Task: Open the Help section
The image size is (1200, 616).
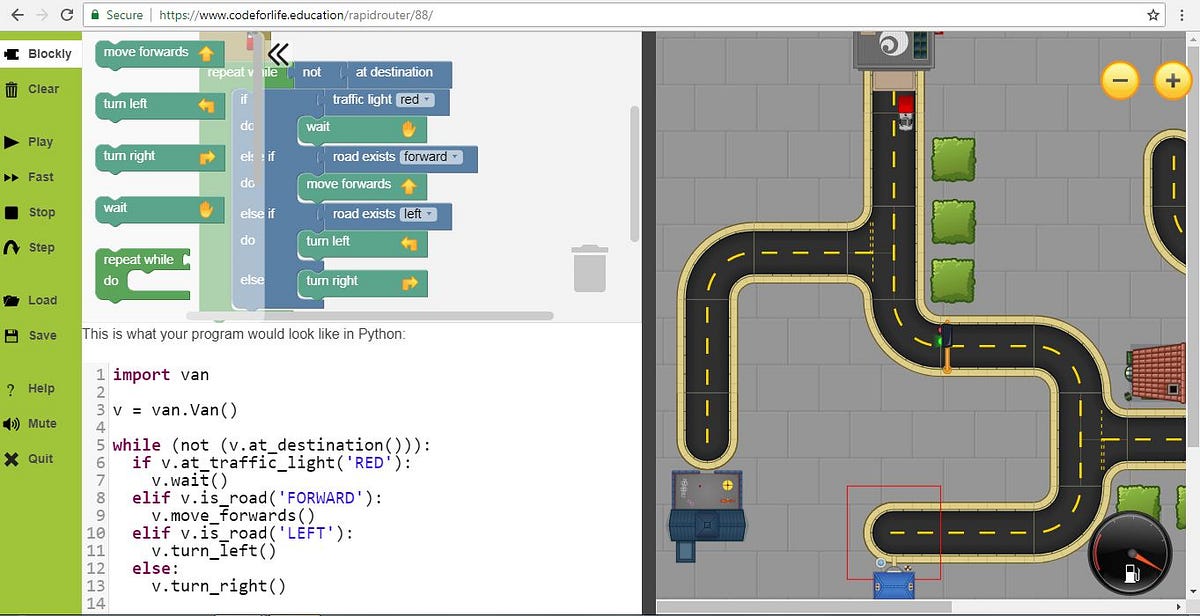Action: point(35,388)
